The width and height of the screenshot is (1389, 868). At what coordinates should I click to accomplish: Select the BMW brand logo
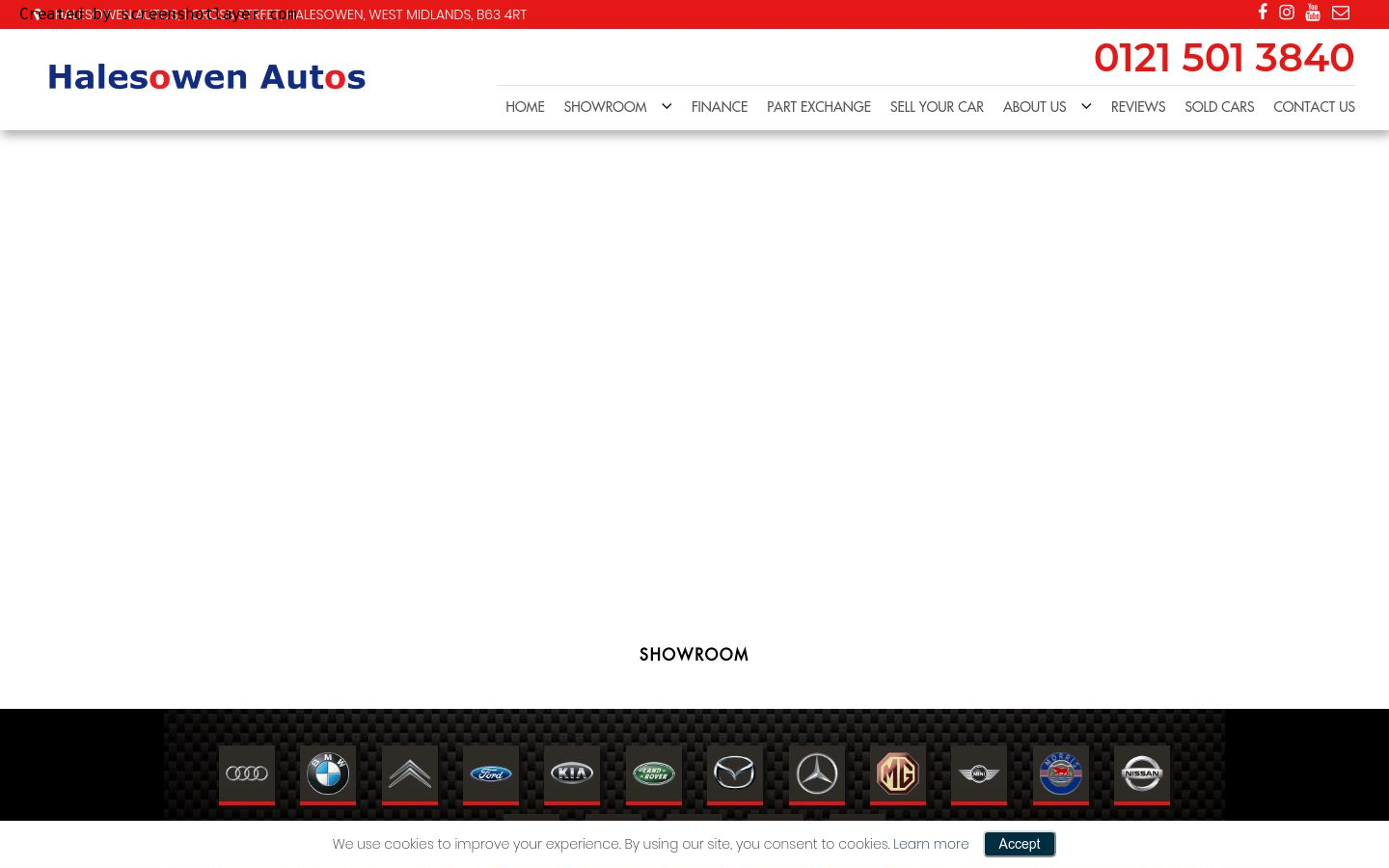click(328, 773)
